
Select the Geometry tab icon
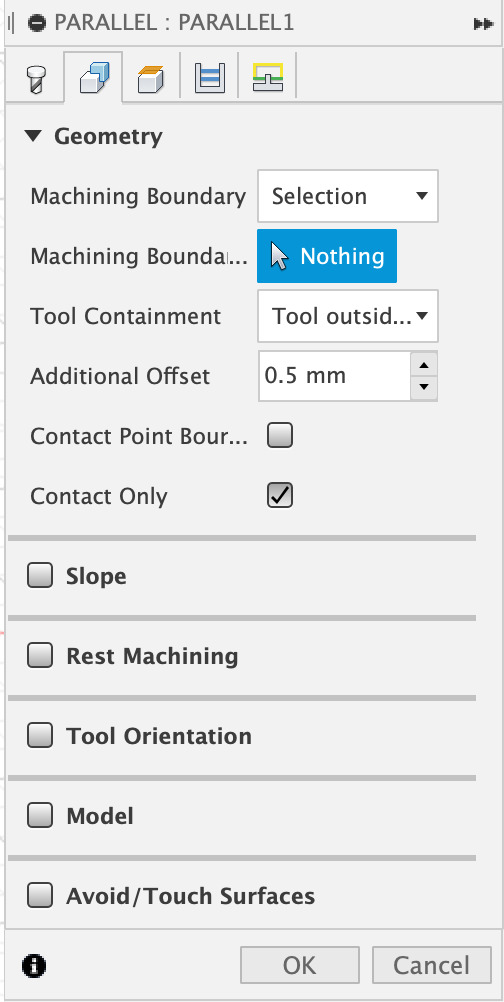(x=93, y=78)
